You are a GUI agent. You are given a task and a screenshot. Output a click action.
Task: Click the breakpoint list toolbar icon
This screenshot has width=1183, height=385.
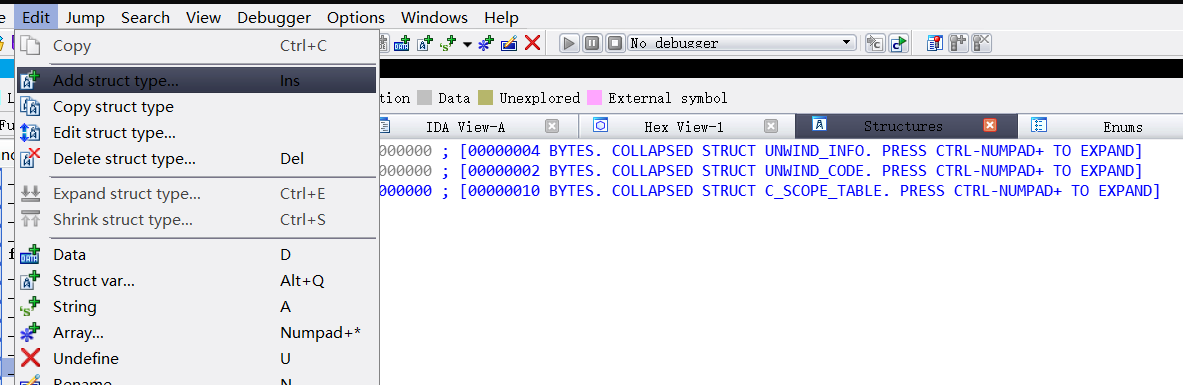pos(936,43)
